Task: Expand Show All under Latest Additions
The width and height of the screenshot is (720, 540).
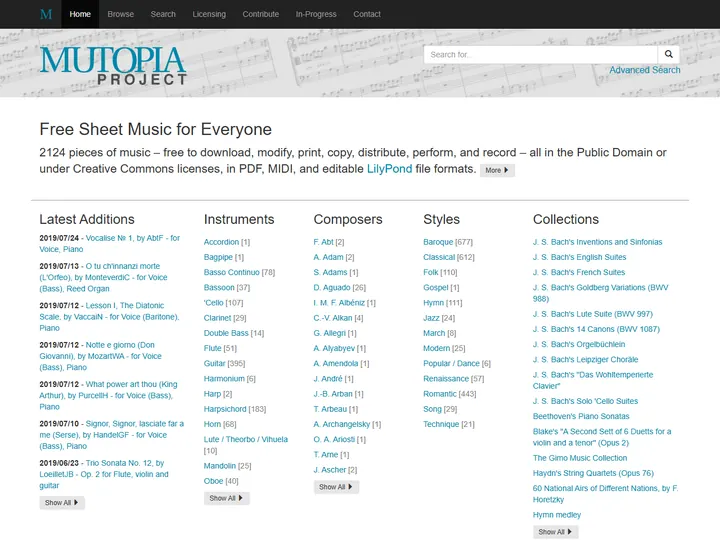Action: tap(62, 502)
